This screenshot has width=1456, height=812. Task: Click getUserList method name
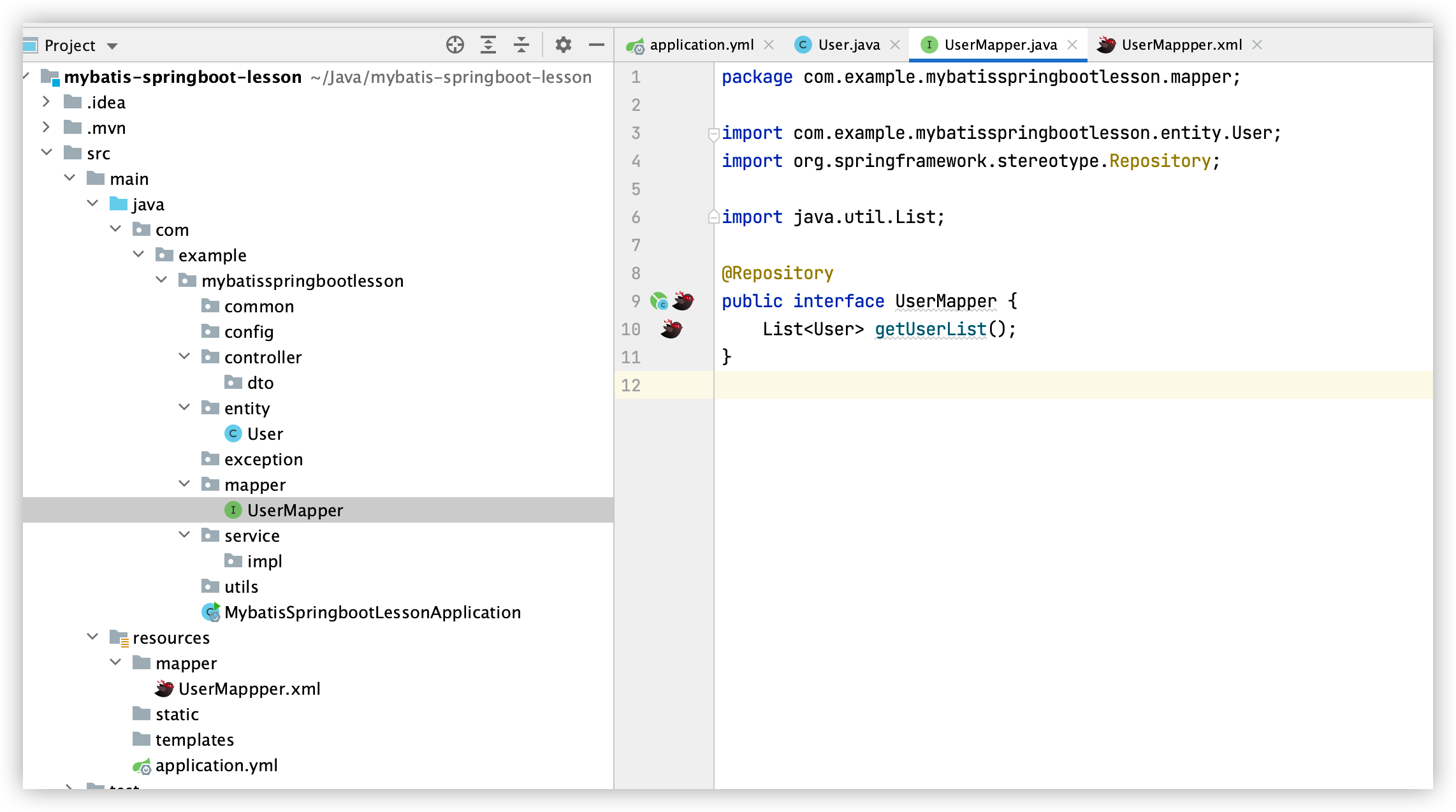pos(931,329)
